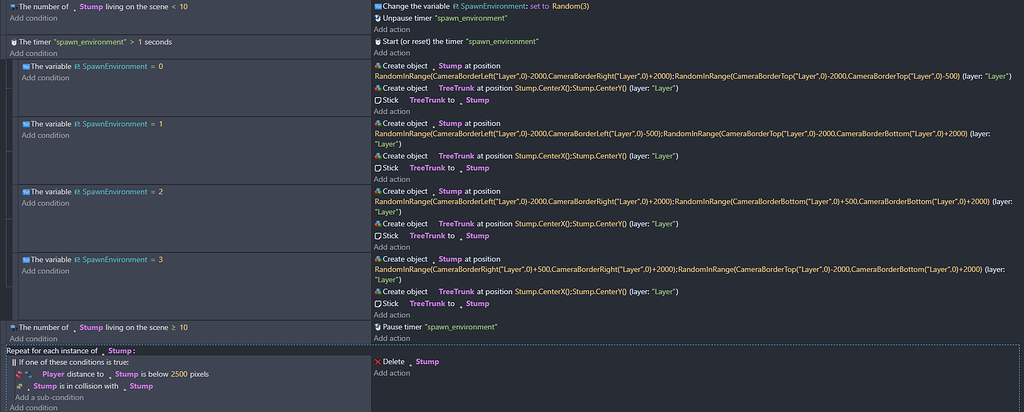
Task: Click the object-count icon before 'Stump living on the scene < 10'
Action: click(x=13, y=7)
